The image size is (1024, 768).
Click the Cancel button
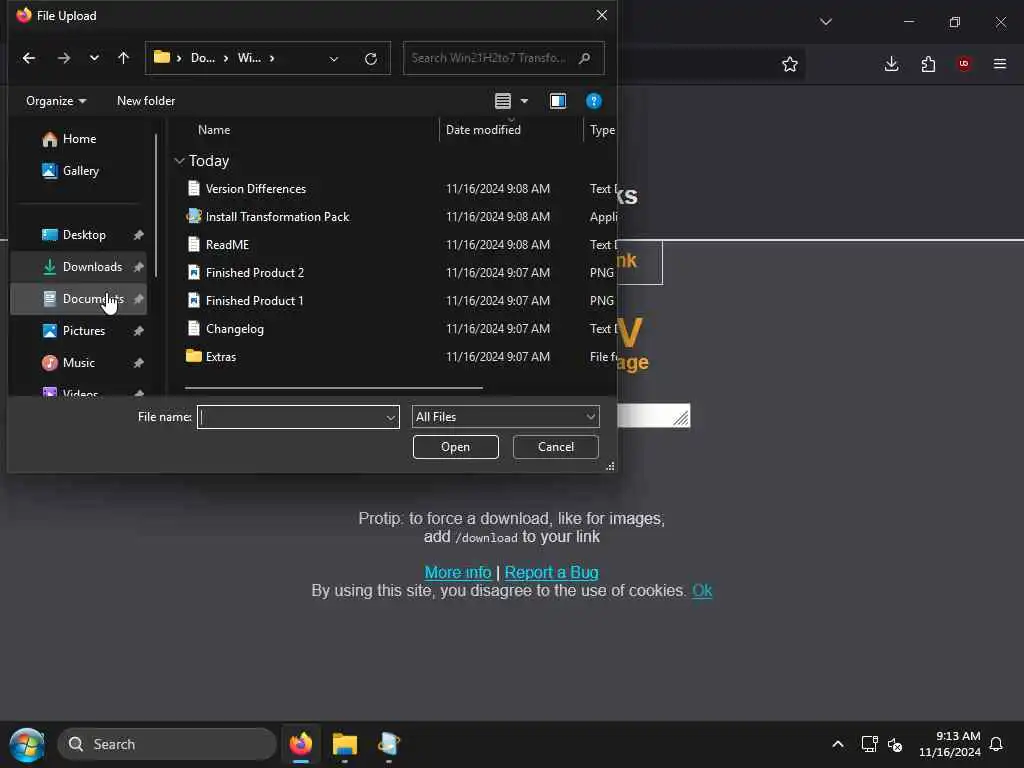pos(556,447)
